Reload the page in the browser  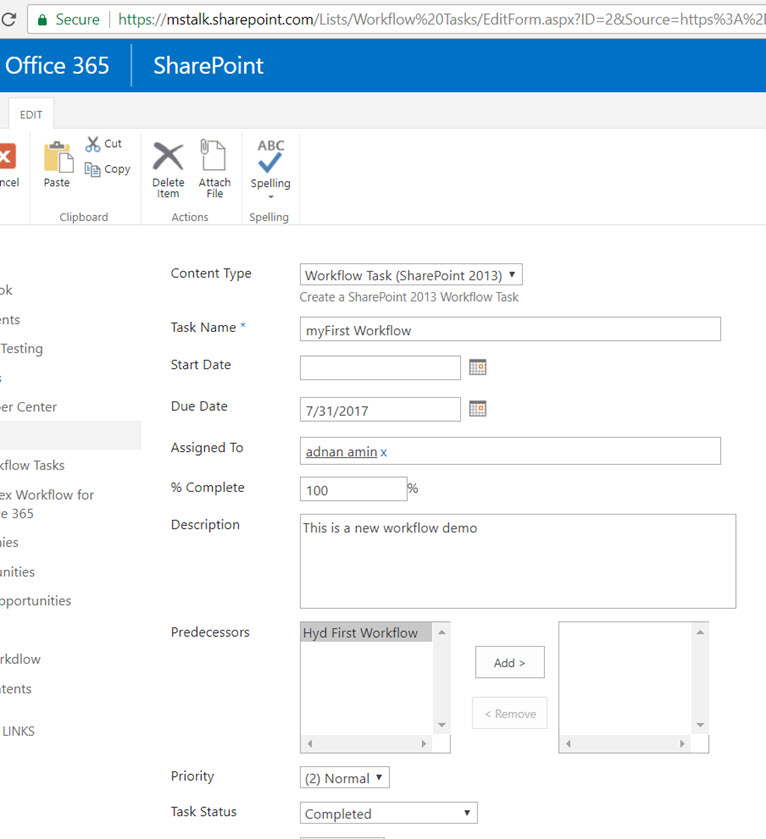tap(8, 20)
